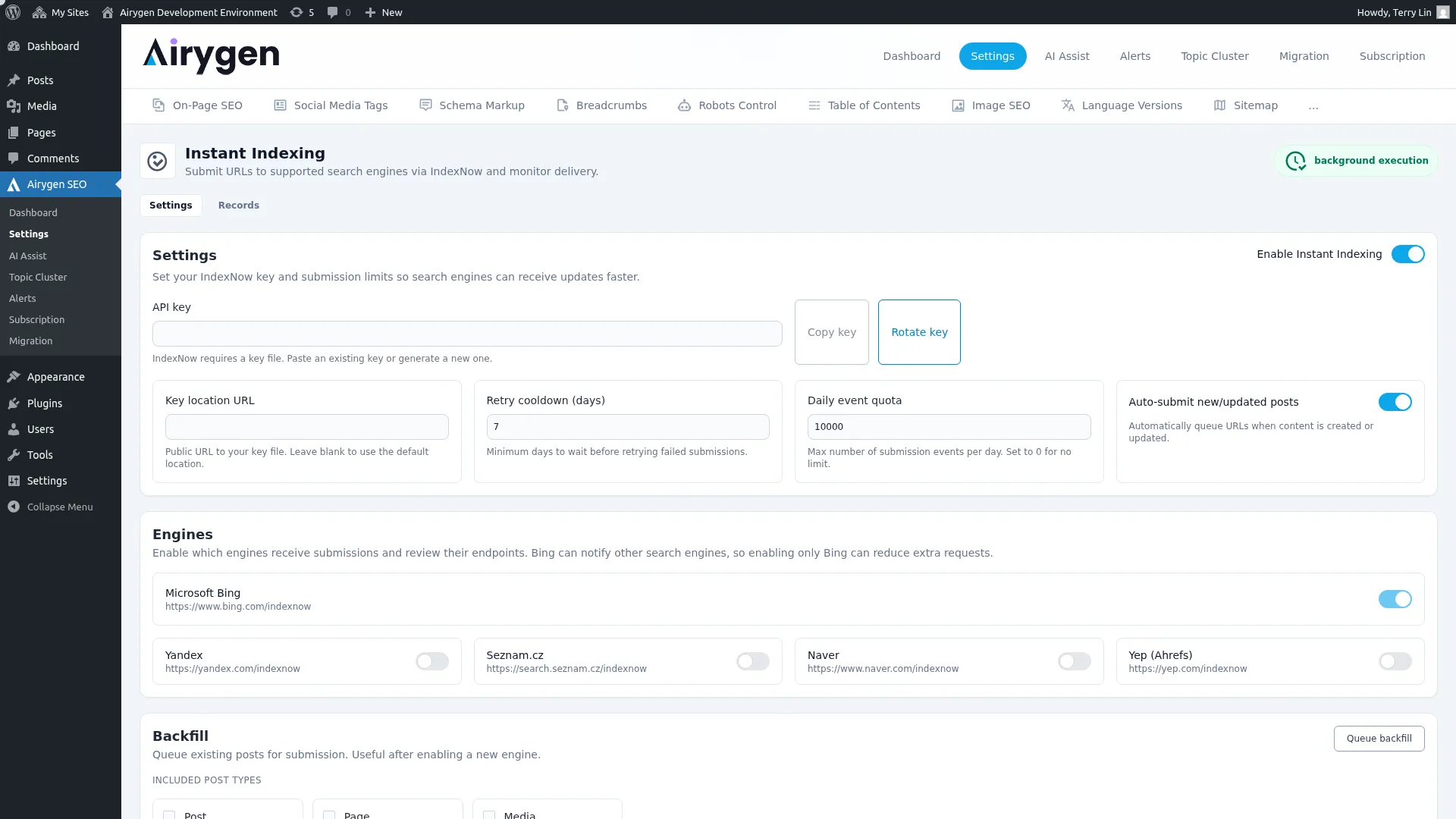Click the Robots Control robot icon

pyautogui.click(x=684, y=105)
